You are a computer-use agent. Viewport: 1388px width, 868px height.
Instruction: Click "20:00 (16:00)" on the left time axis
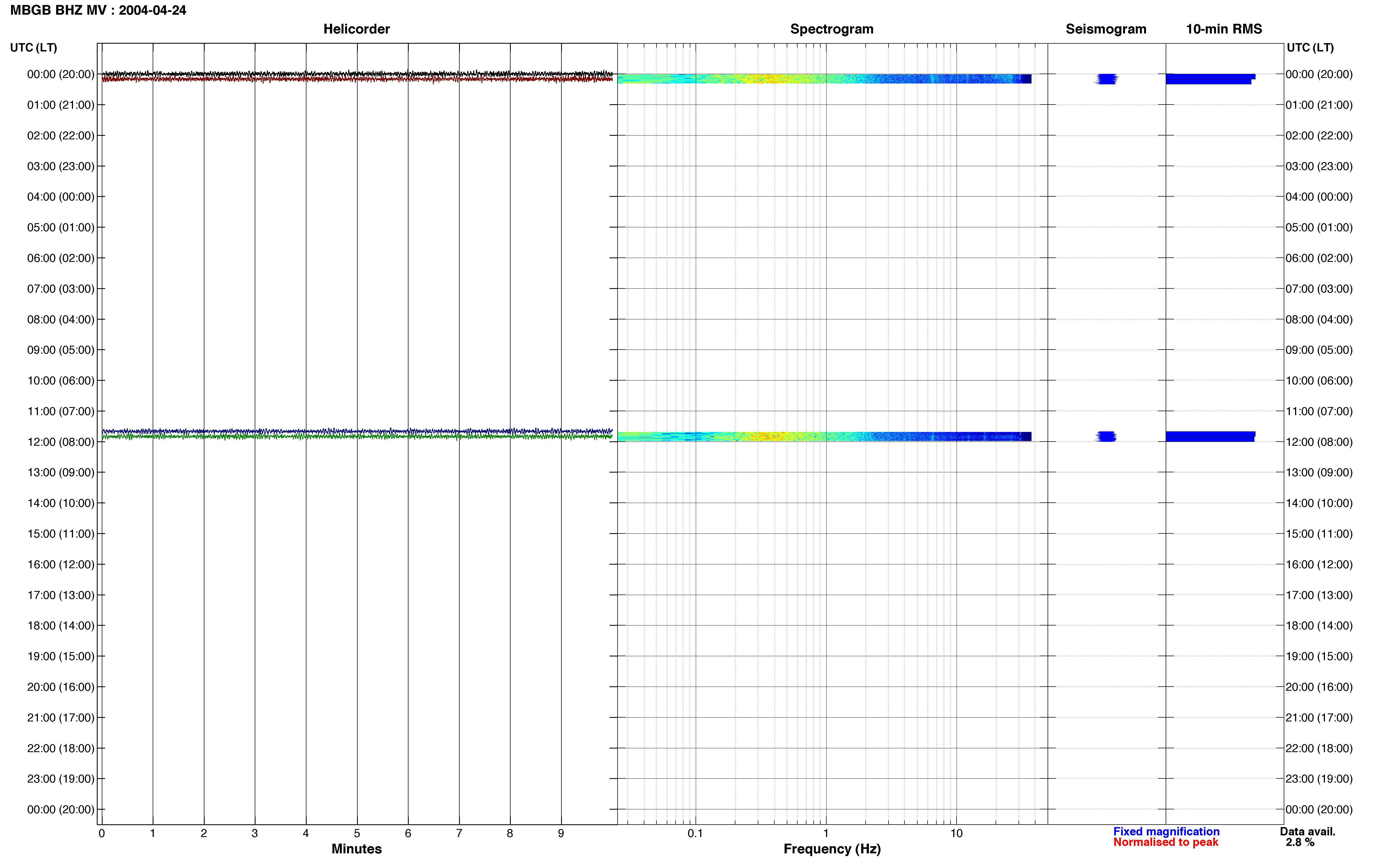pos(61,687)
